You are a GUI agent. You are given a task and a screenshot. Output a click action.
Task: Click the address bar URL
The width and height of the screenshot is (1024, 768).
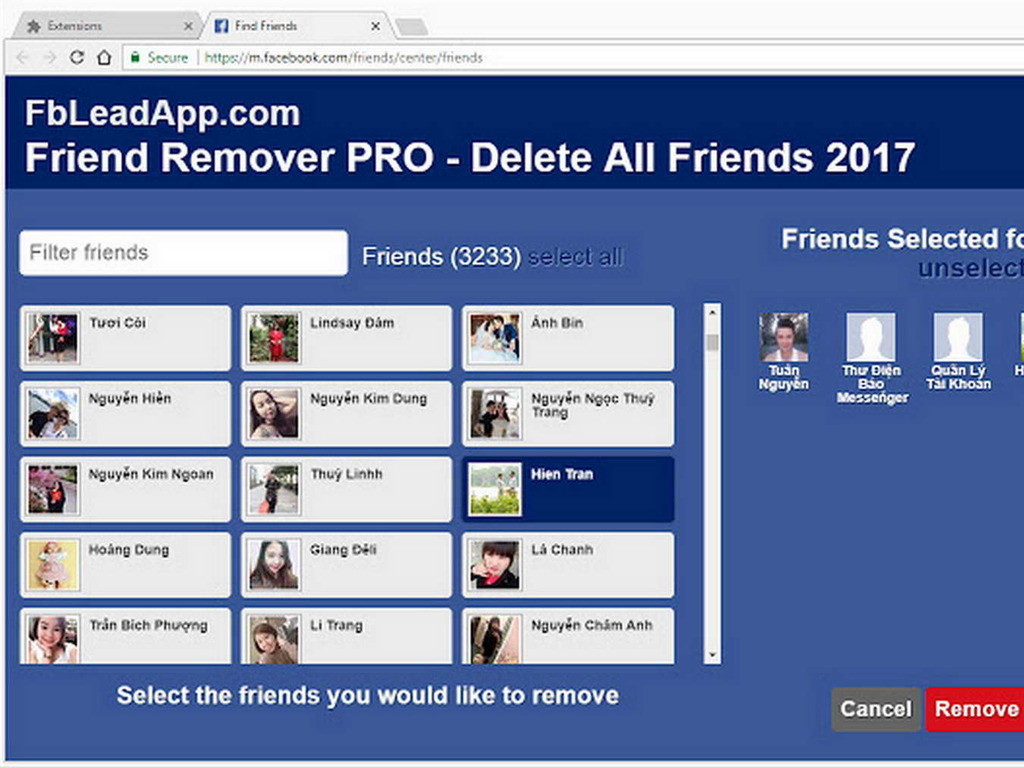click(344, 57)
